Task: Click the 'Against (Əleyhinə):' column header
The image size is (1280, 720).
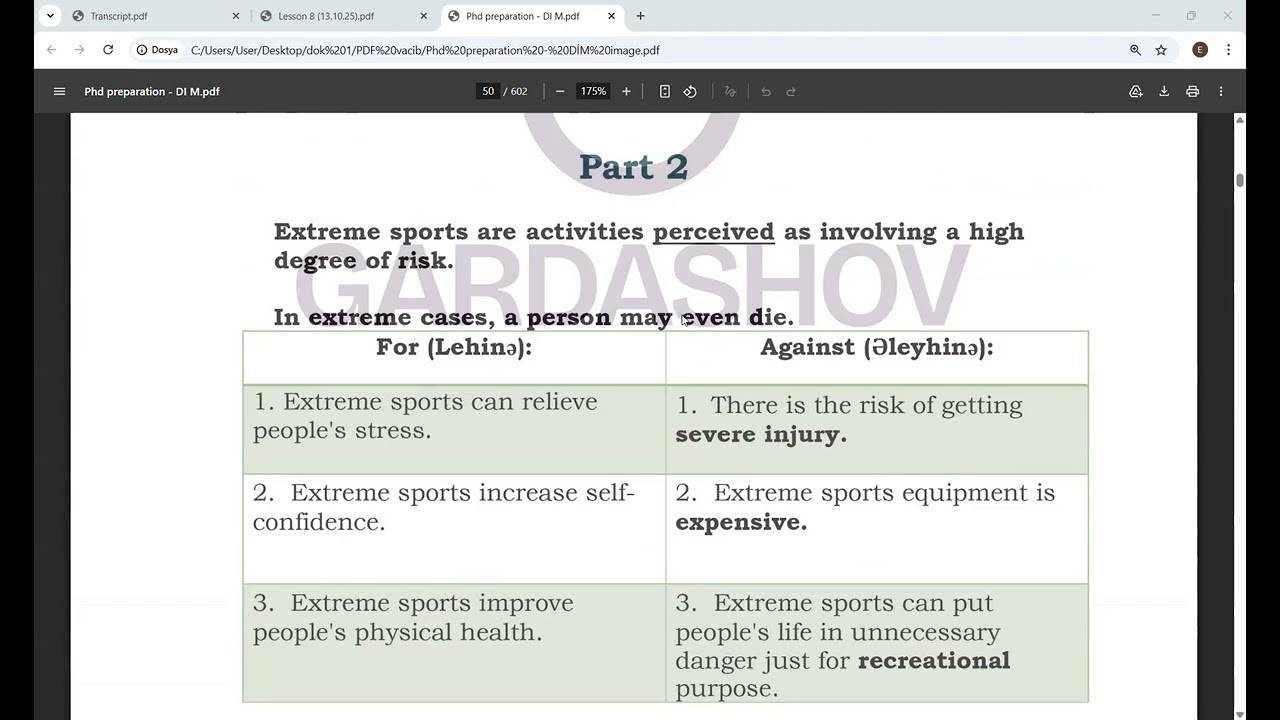Action: 877,347
